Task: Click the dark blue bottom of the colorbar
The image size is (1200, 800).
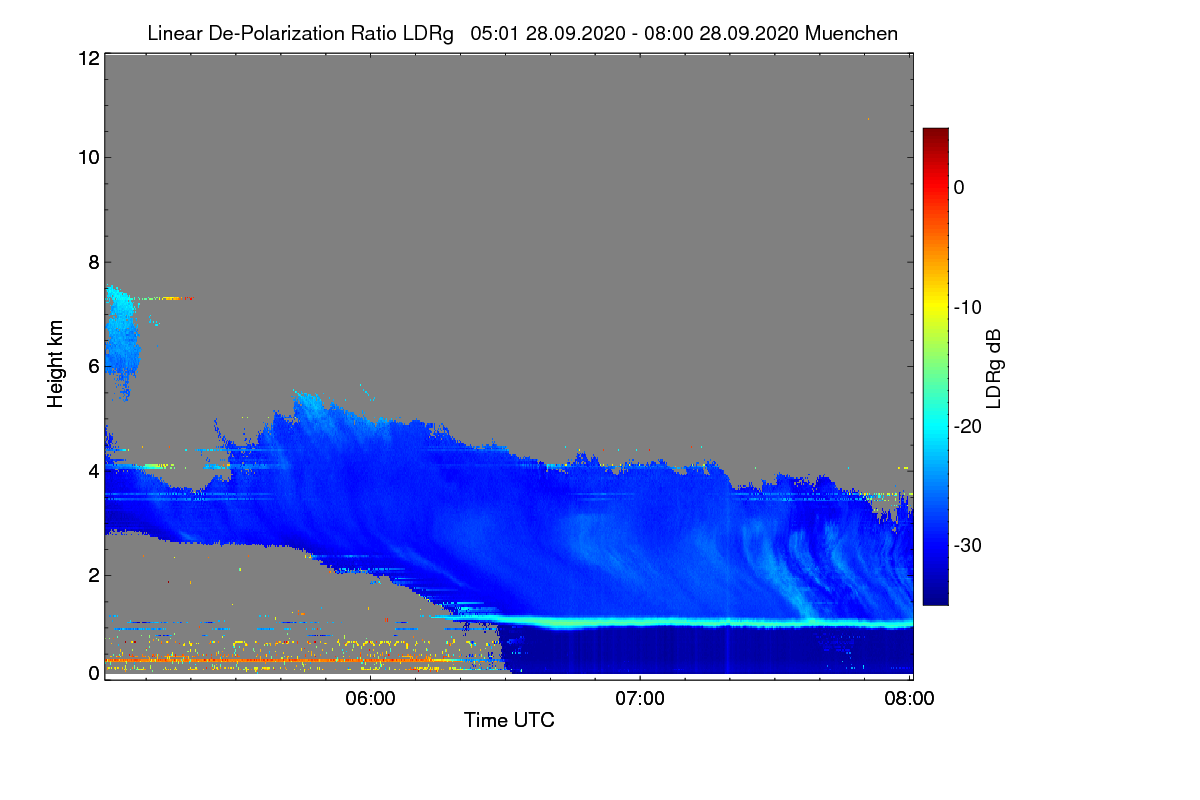Action: (935, 595)
